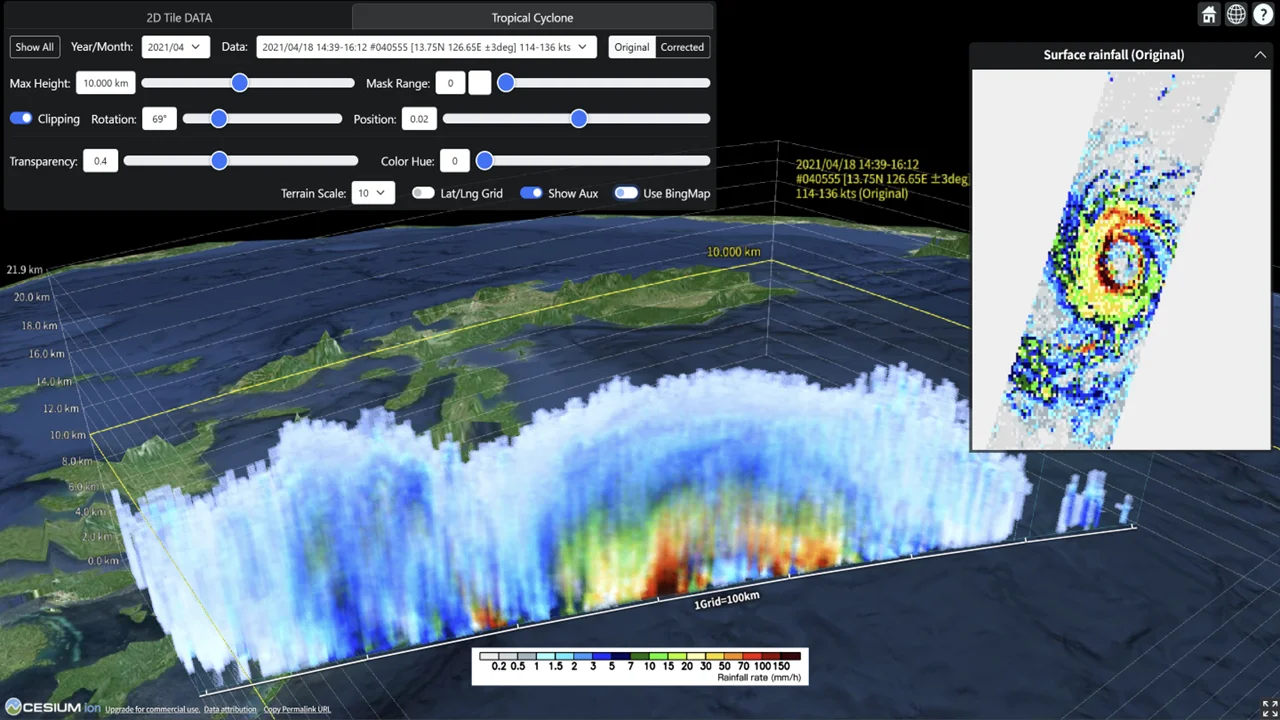Enter fullscreen using the corner icon
Image resolution: width=1280 pixels, height=720 pixels.
coord(1269,708)
